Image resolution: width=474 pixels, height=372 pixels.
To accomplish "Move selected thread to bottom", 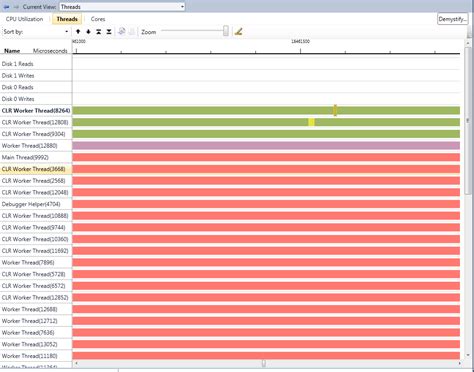I will coord(109,32).
